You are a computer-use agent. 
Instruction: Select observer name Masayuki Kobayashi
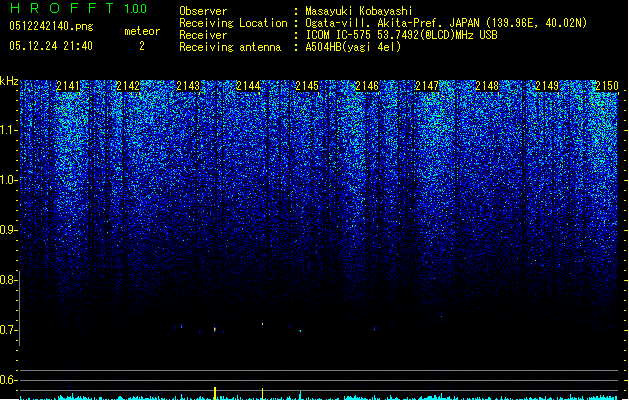point(359,11)
